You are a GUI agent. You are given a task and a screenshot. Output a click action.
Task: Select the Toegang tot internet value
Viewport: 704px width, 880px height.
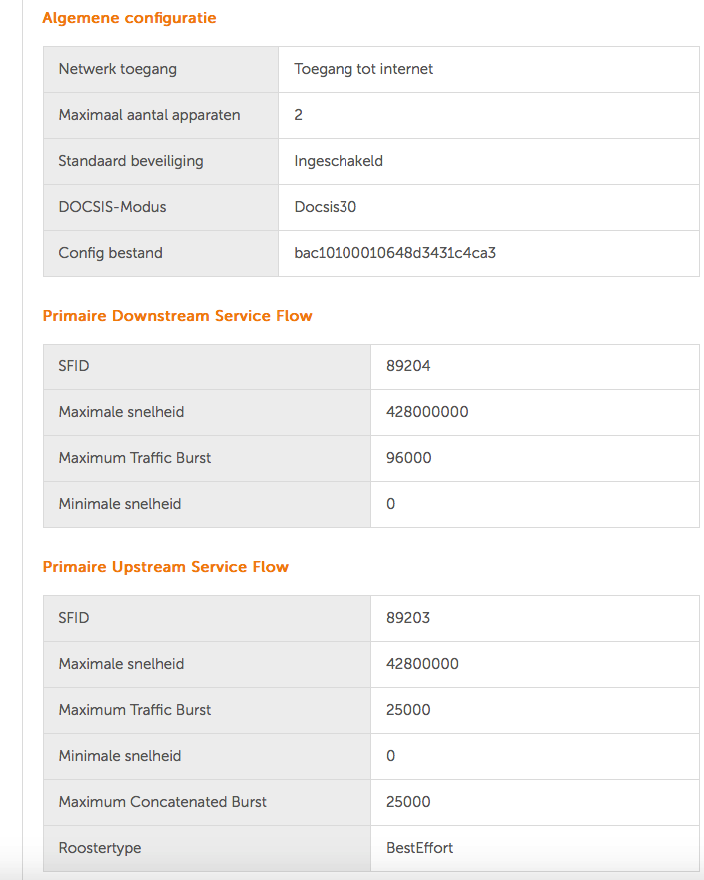click(363, 69)
